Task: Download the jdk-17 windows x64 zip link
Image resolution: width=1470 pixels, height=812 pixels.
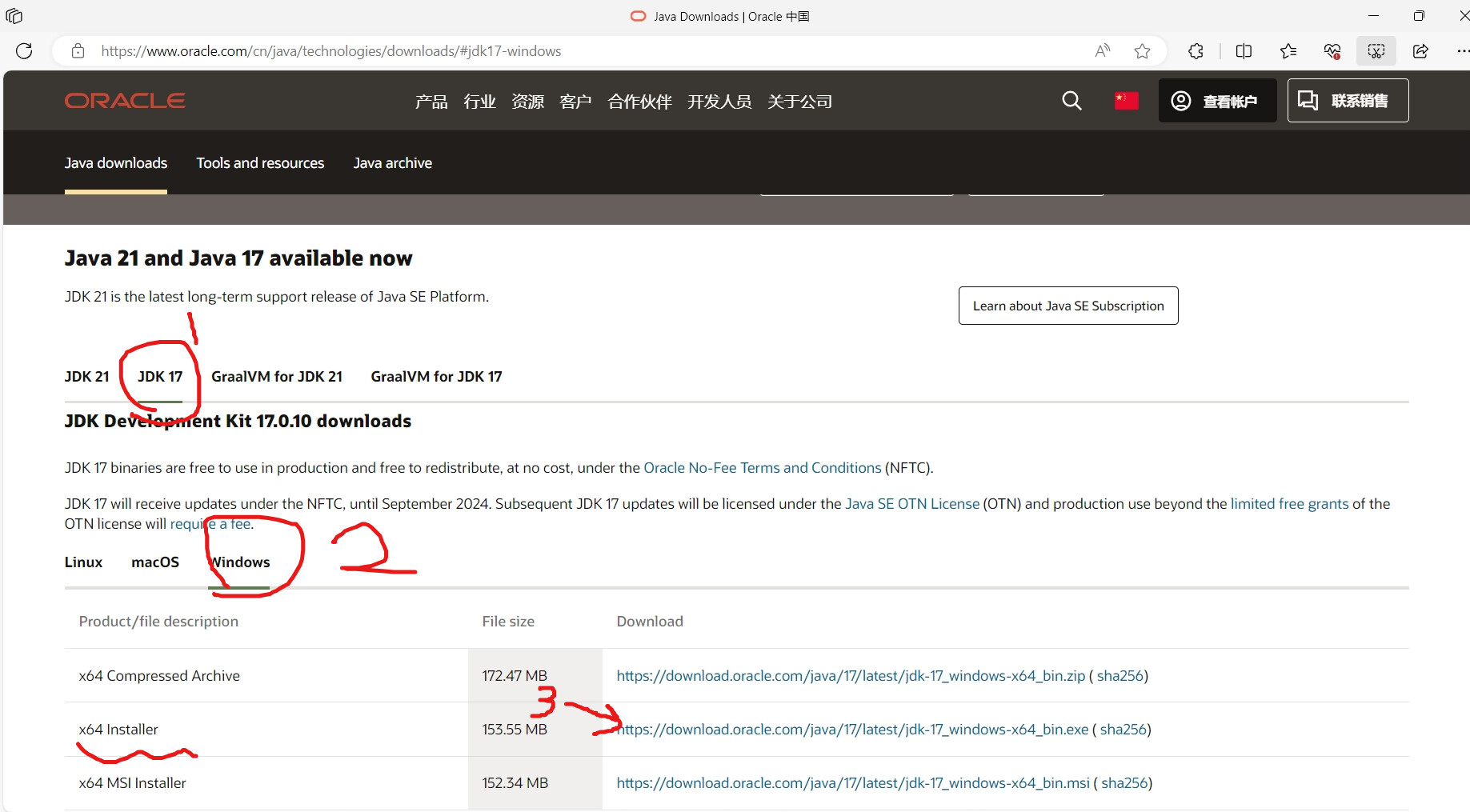Action: (x=851, y=676)
